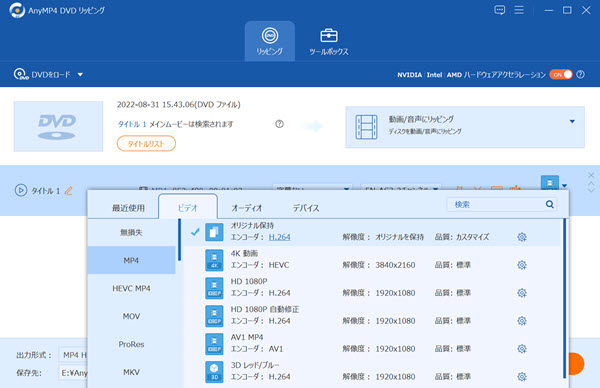Expand the 動画/音声にリッピング dropdown
The height and width of the screenshot is (388, 600).
[x=572, y=121]
